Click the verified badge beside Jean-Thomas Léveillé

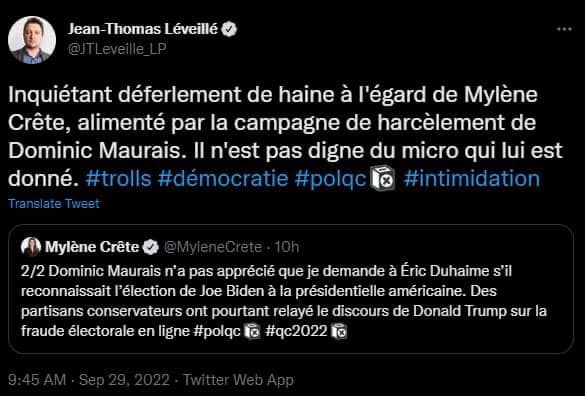[x=229, y=29]
